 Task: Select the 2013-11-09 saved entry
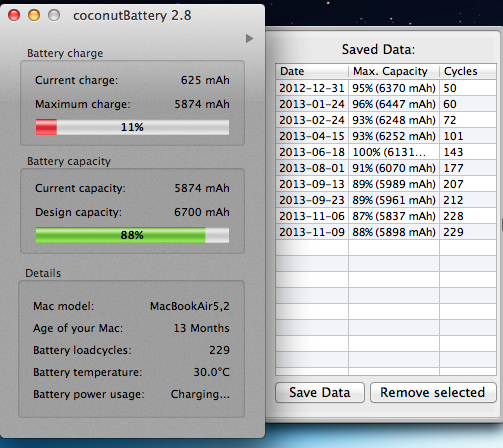[x=386, y=232]
